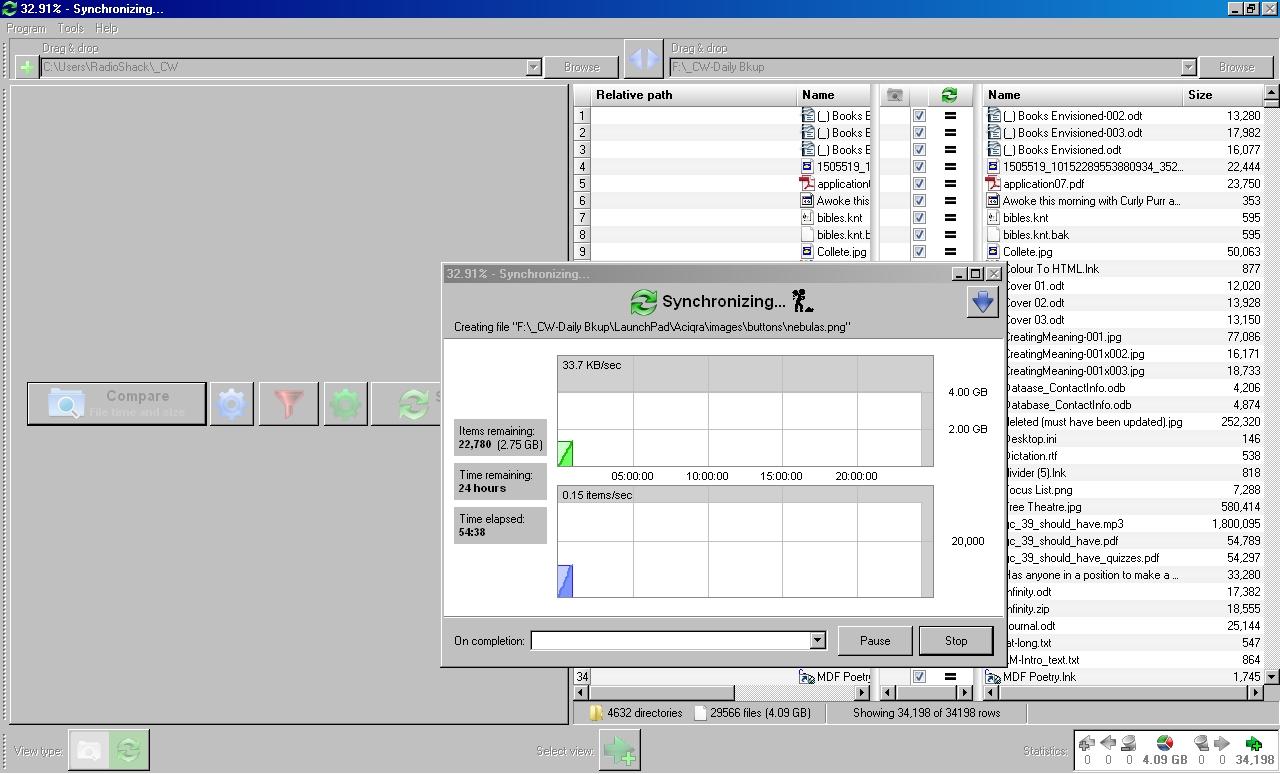The width and height of the screenshot is (1280, 774).
Task: Click the shortcut icon of MDF Poetry.lnk on right
Action: click(x=993, y=677)
